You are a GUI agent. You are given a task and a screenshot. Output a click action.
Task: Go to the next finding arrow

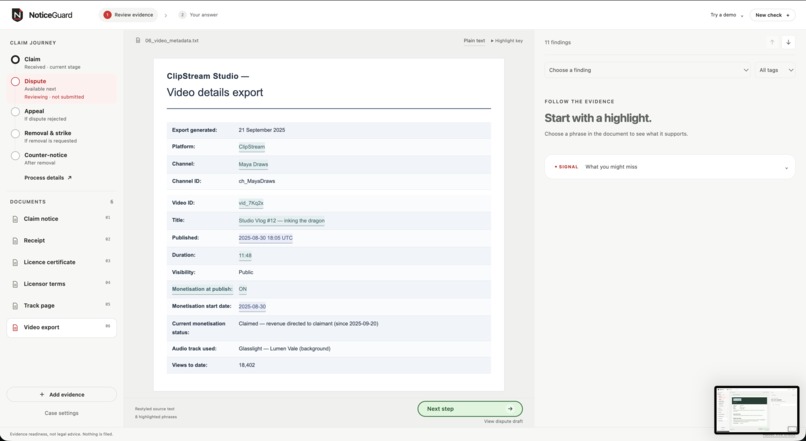(788, 42)
